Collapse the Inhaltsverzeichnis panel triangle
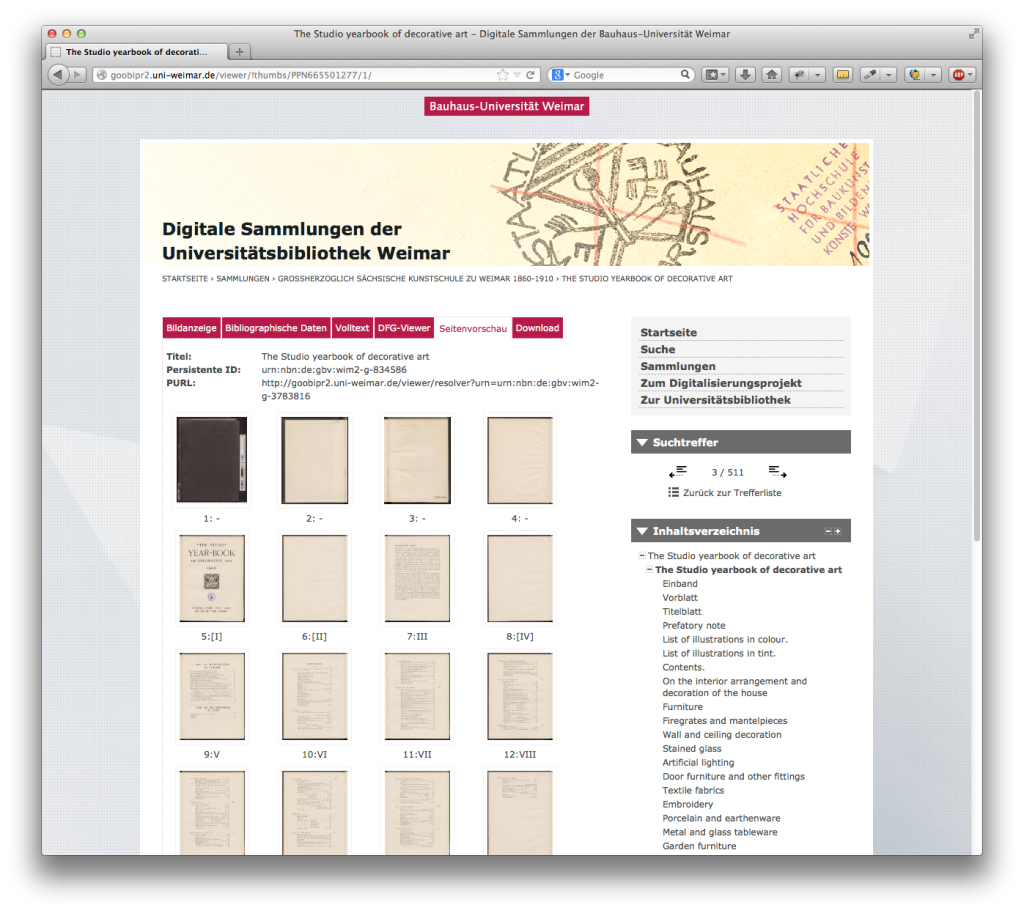Screen dimensions: 1024x913 [642, 531]
